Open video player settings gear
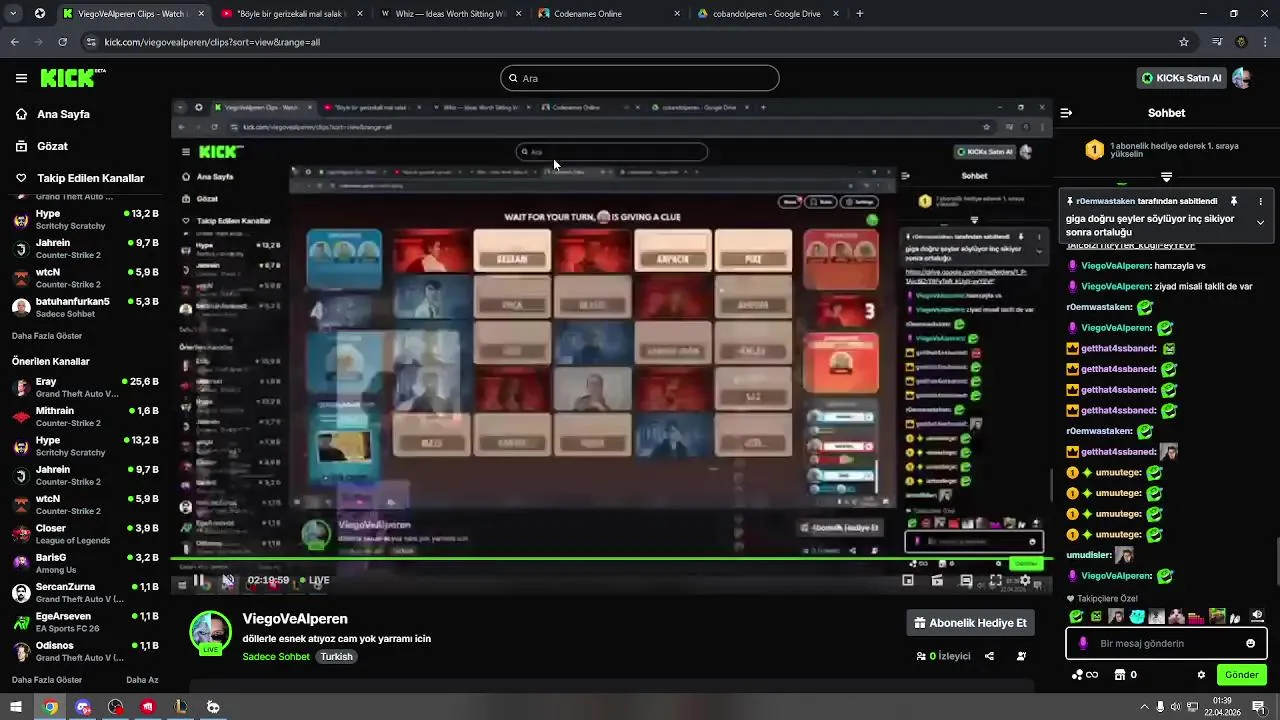 (x=1025, y=580)
